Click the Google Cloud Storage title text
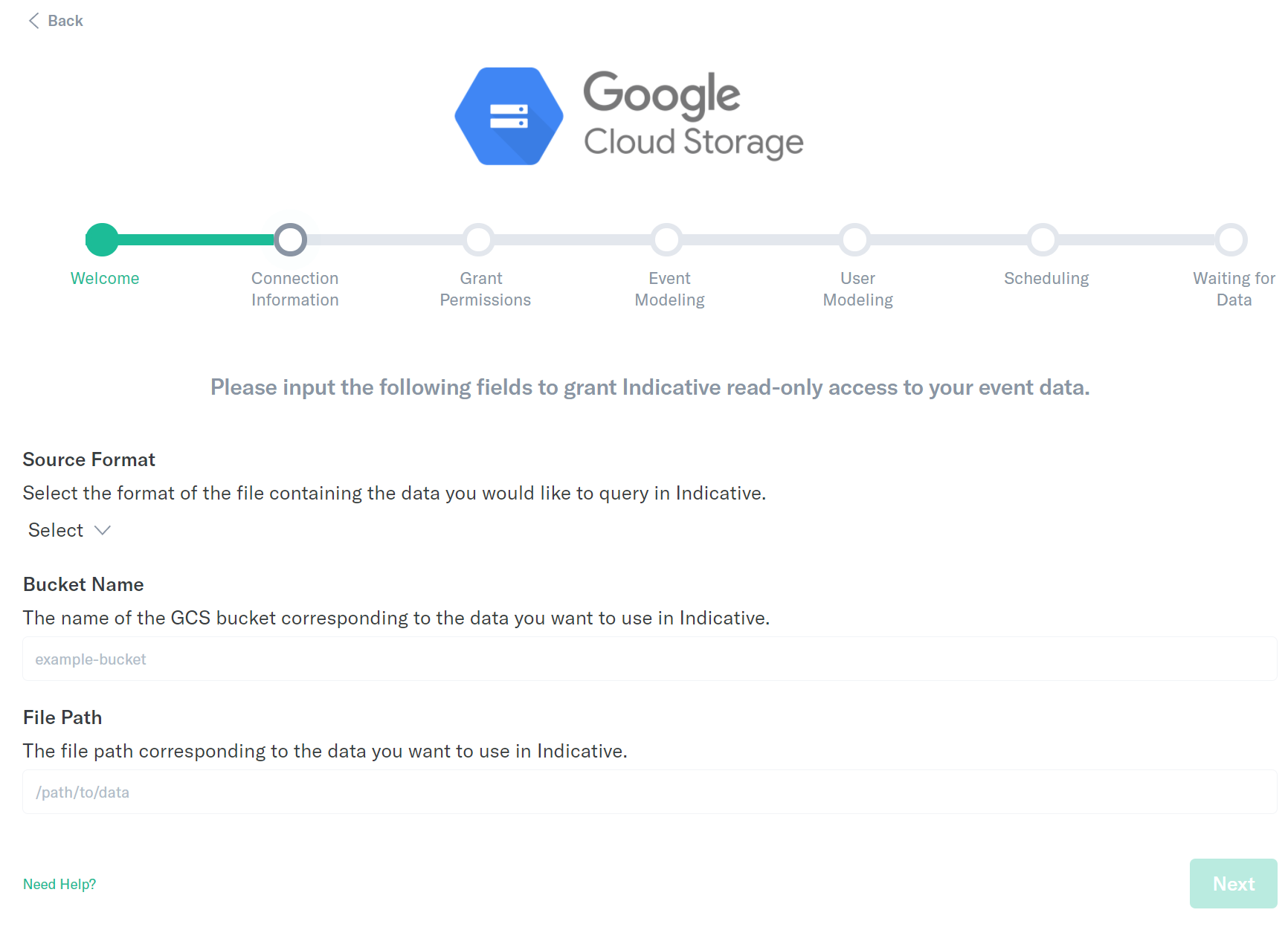This screenshot has width=1288, height=930. [693, 116]
